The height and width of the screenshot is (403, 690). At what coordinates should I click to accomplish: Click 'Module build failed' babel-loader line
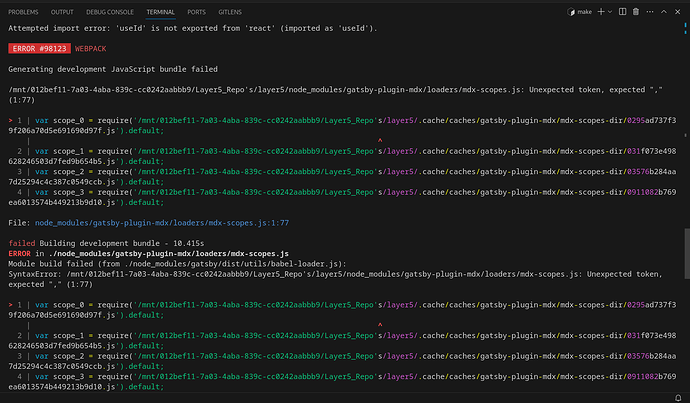point(177,264)
